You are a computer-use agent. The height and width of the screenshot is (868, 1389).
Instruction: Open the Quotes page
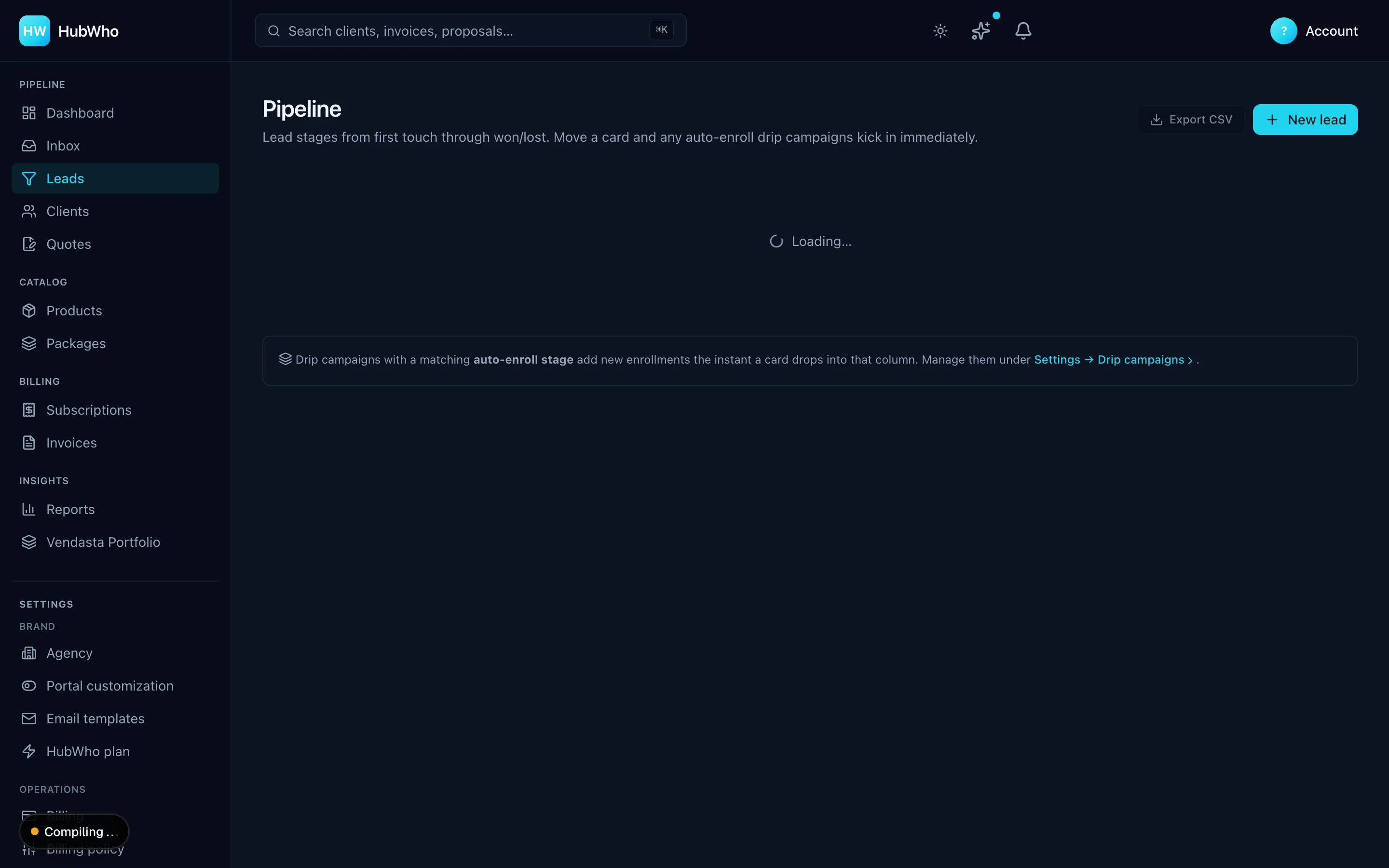[x=115, y=244]
